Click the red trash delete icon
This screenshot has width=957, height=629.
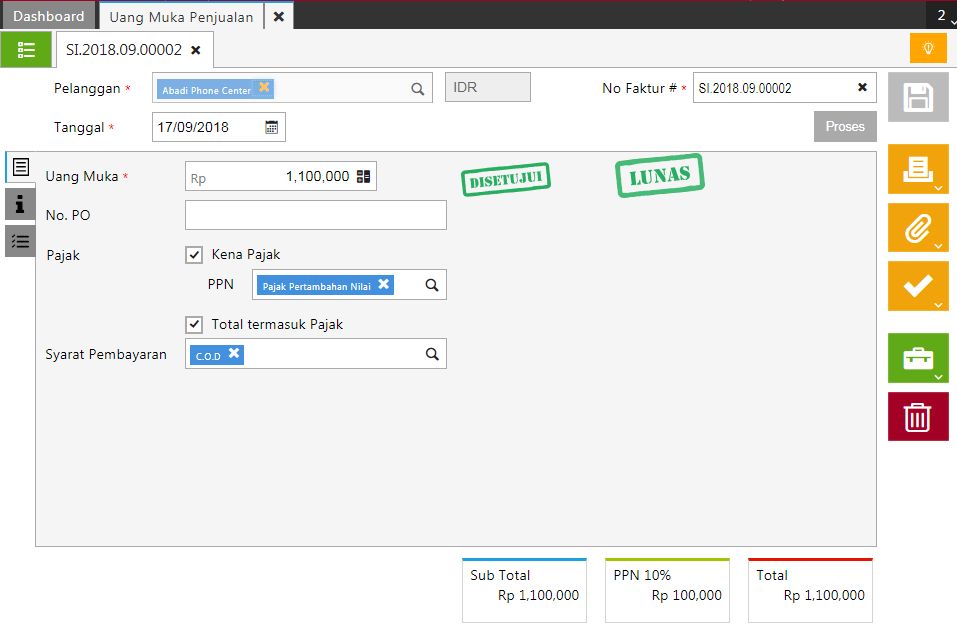click(x=917, y=417)
